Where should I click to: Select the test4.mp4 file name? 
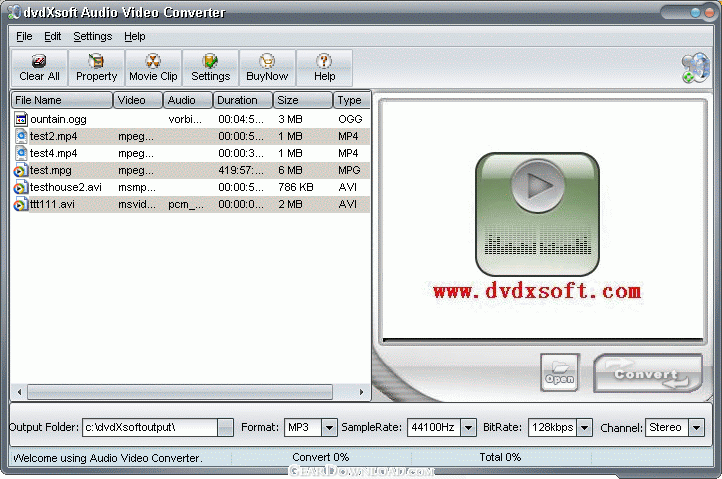pos(53,153)
